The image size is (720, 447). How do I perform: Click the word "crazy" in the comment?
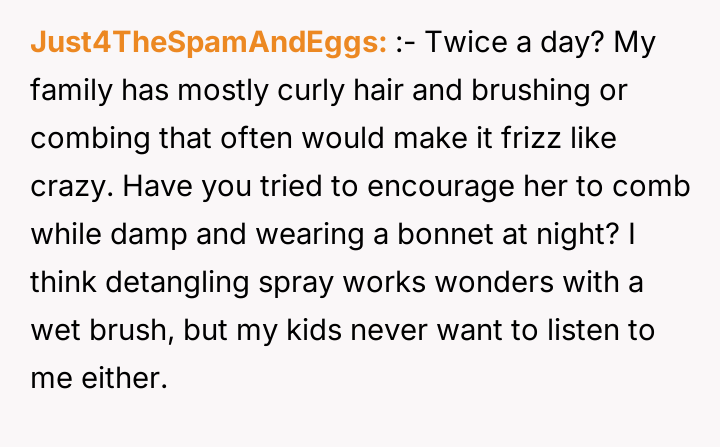64,188
